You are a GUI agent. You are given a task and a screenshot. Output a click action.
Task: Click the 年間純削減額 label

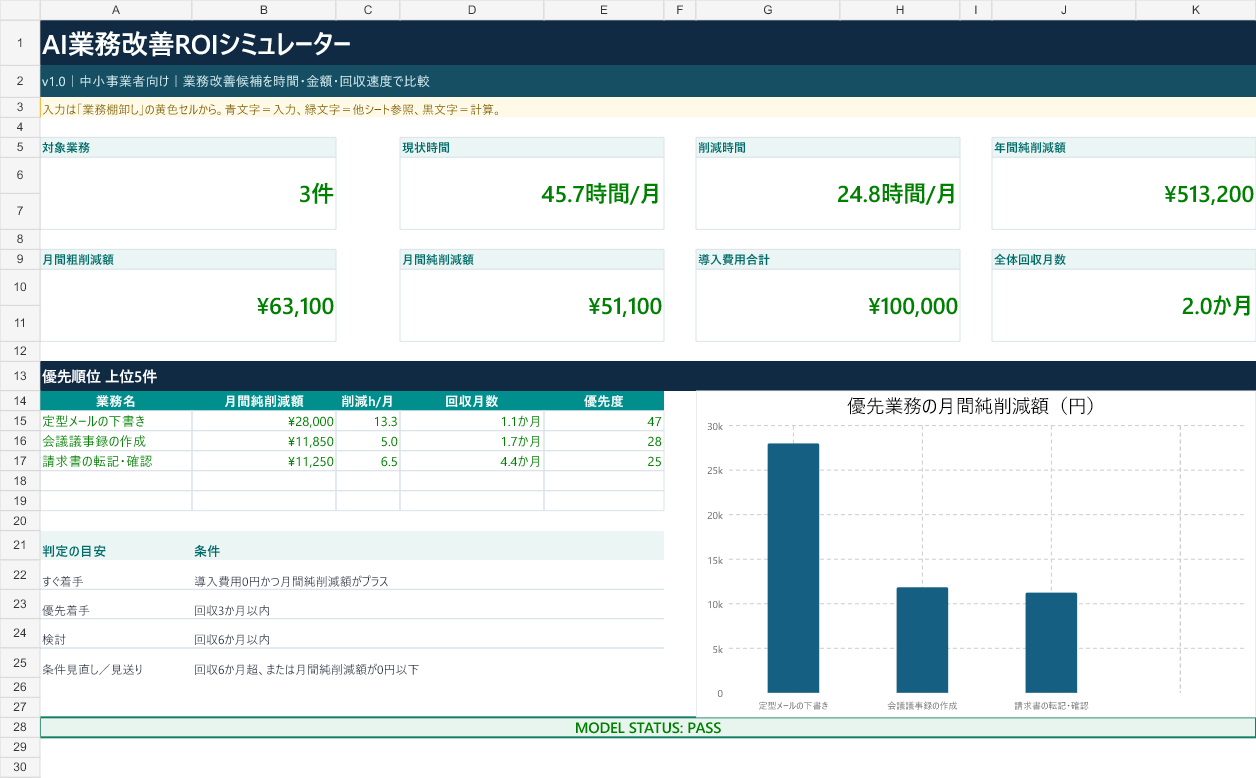click(x=1124, y=147)
